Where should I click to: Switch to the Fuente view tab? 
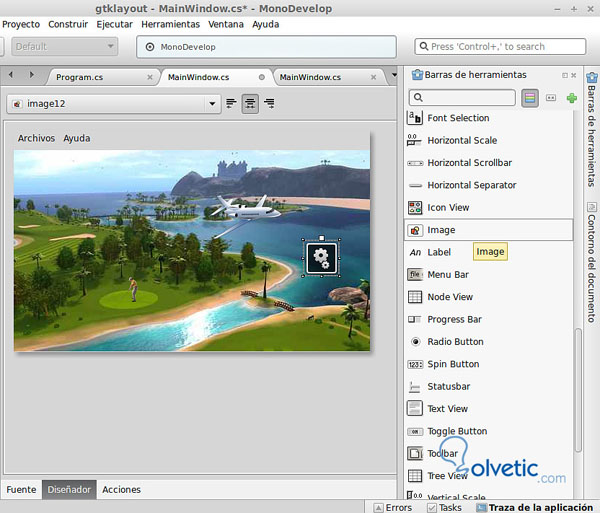click(20, 490)
